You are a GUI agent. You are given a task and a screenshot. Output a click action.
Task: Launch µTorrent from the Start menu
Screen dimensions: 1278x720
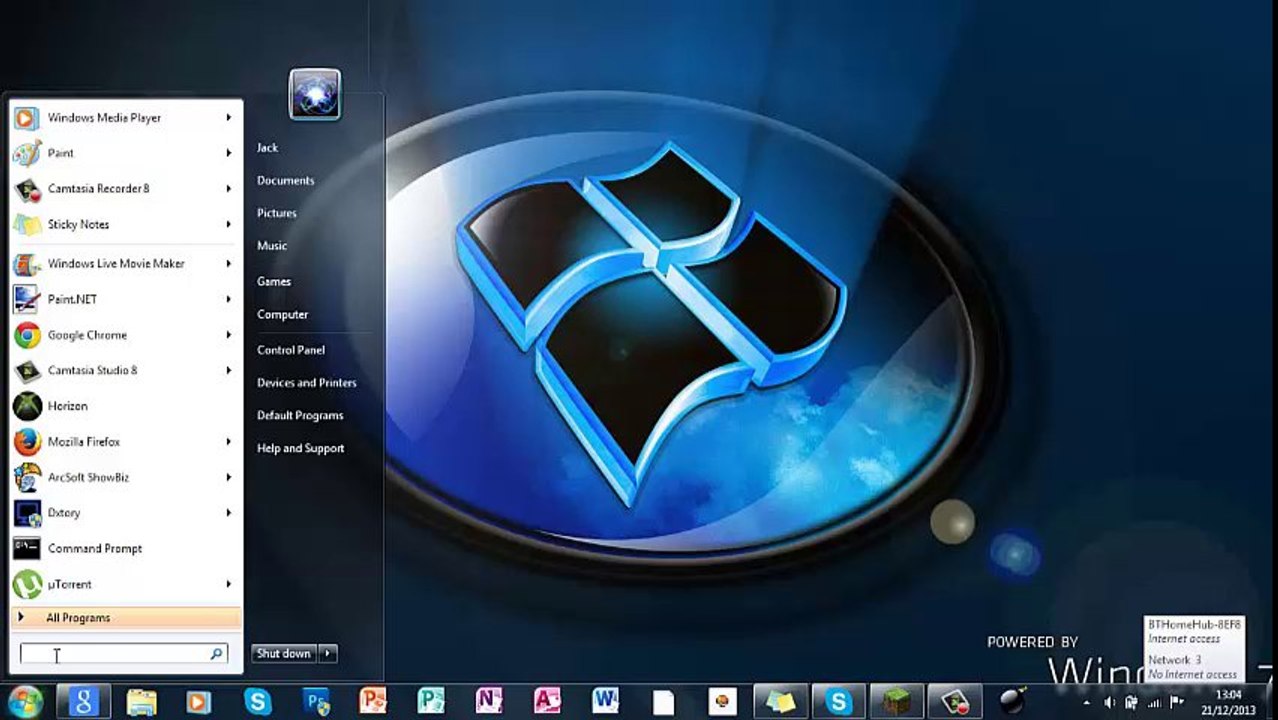[125, 584]
